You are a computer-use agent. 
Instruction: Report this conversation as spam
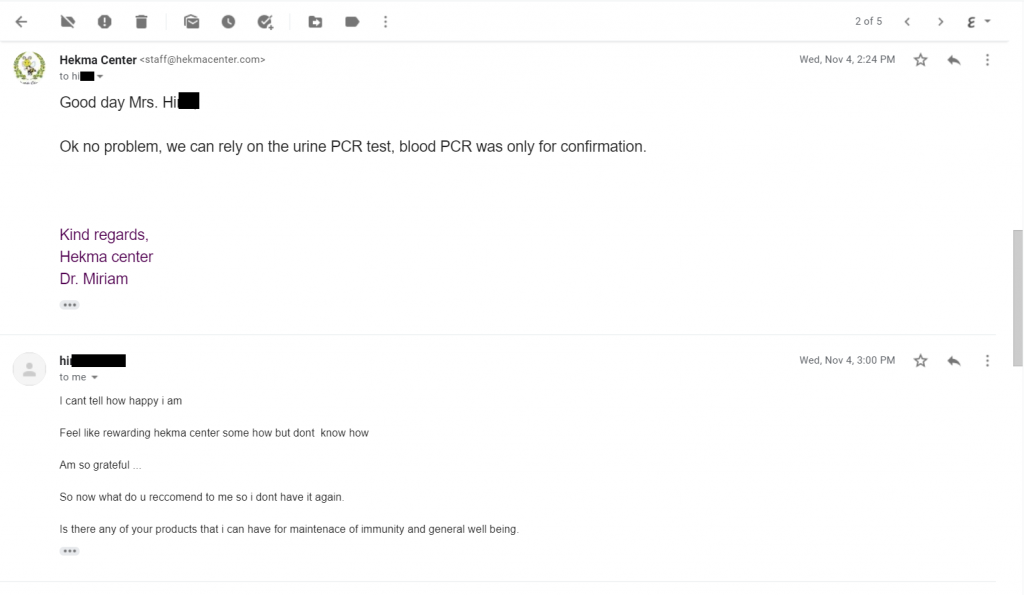(x=105, y=21)
